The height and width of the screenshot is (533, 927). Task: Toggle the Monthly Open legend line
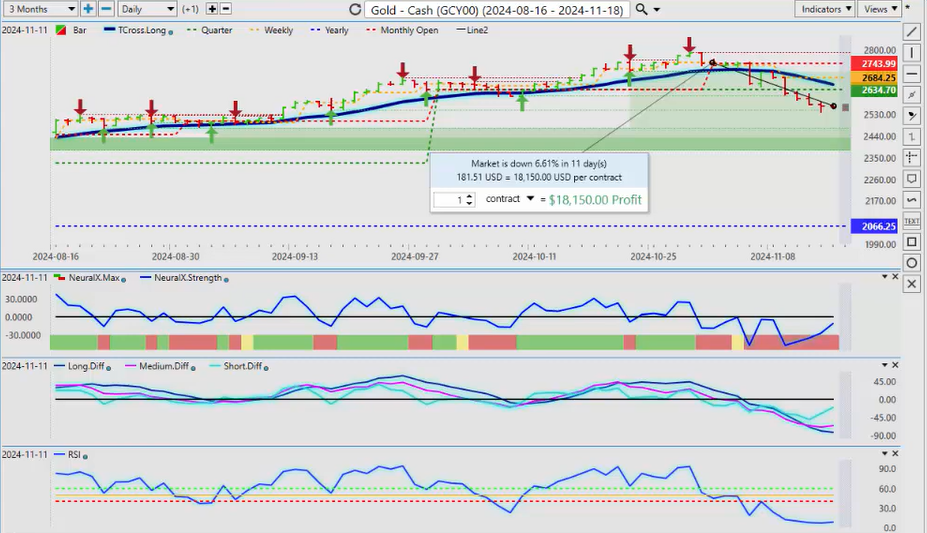point(404,30)
